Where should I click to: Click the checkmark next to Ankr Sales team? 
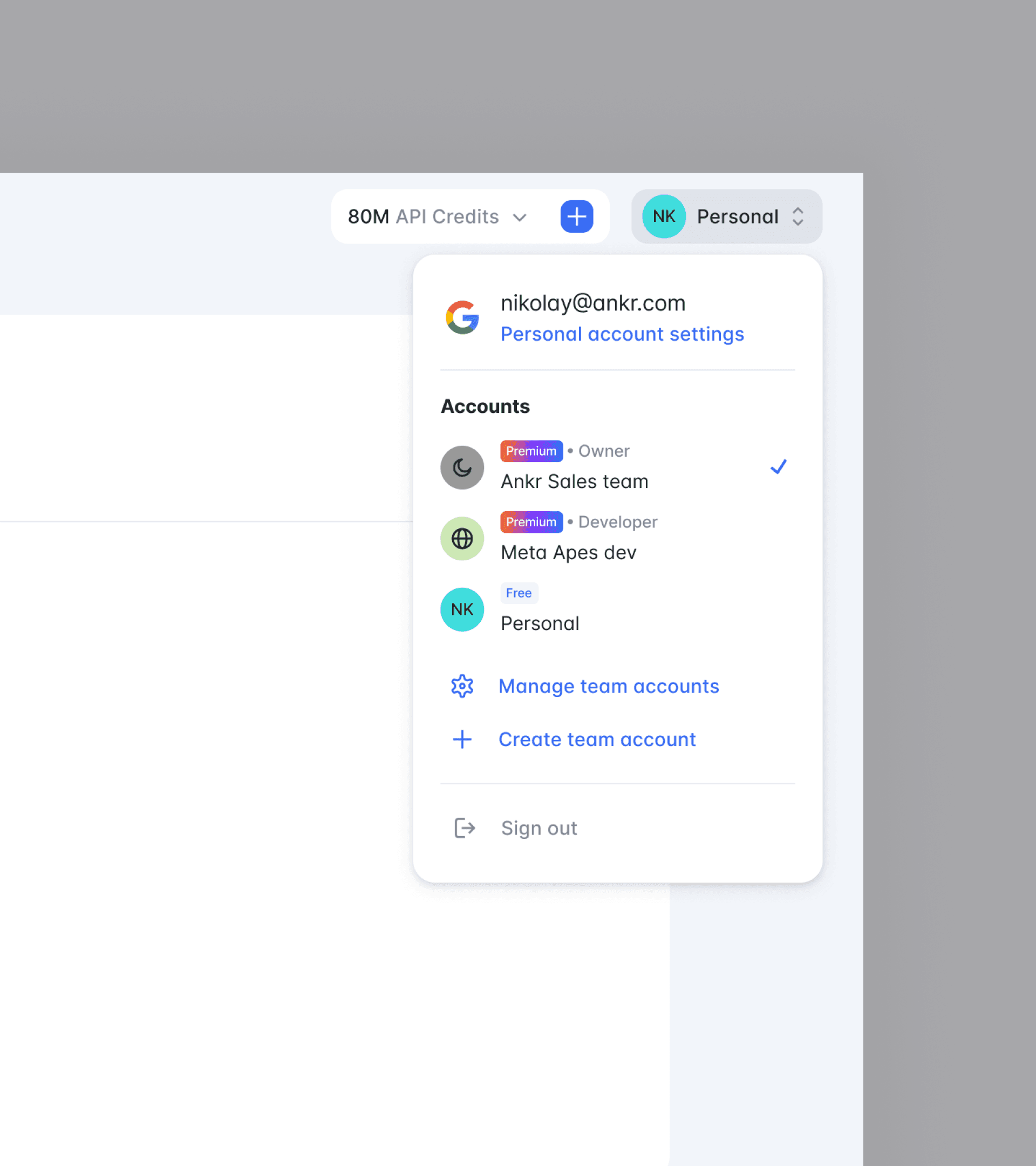778,466
